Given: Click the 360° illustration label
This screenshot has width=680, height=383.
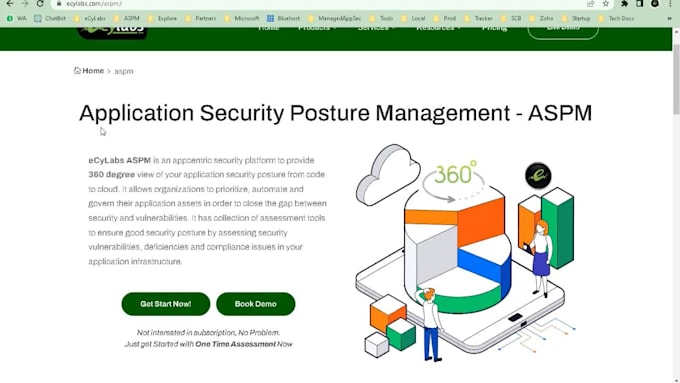Looking at the screenshot, I should [x=455, y=173].
